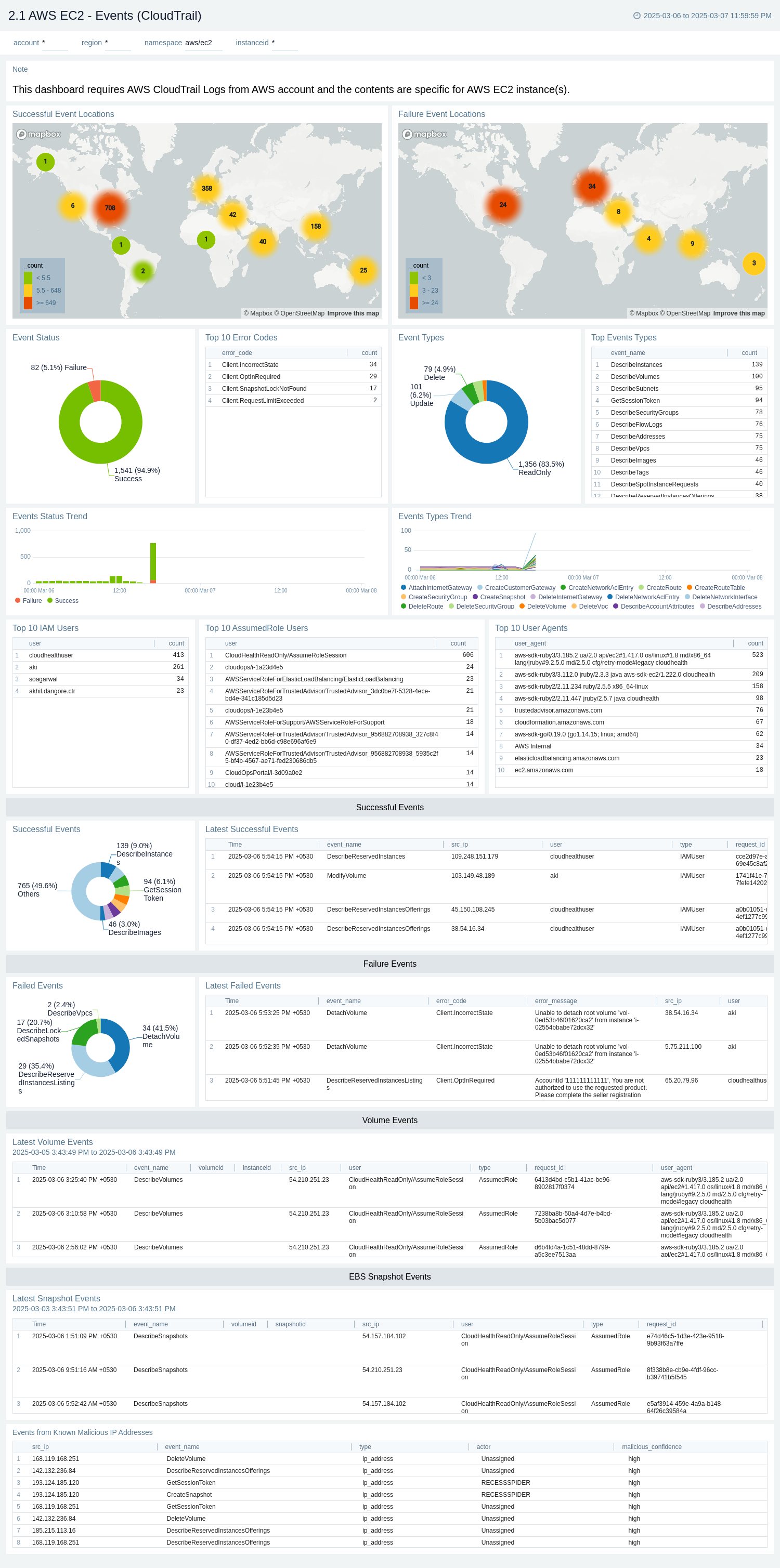Open Improve this map on failure map
This screenshot has height=1568, width=780.
pos(738,313)
